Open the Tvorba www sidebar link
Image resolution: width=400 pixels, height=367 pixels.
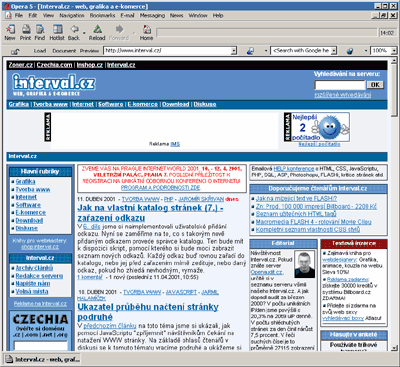point(33,189)
